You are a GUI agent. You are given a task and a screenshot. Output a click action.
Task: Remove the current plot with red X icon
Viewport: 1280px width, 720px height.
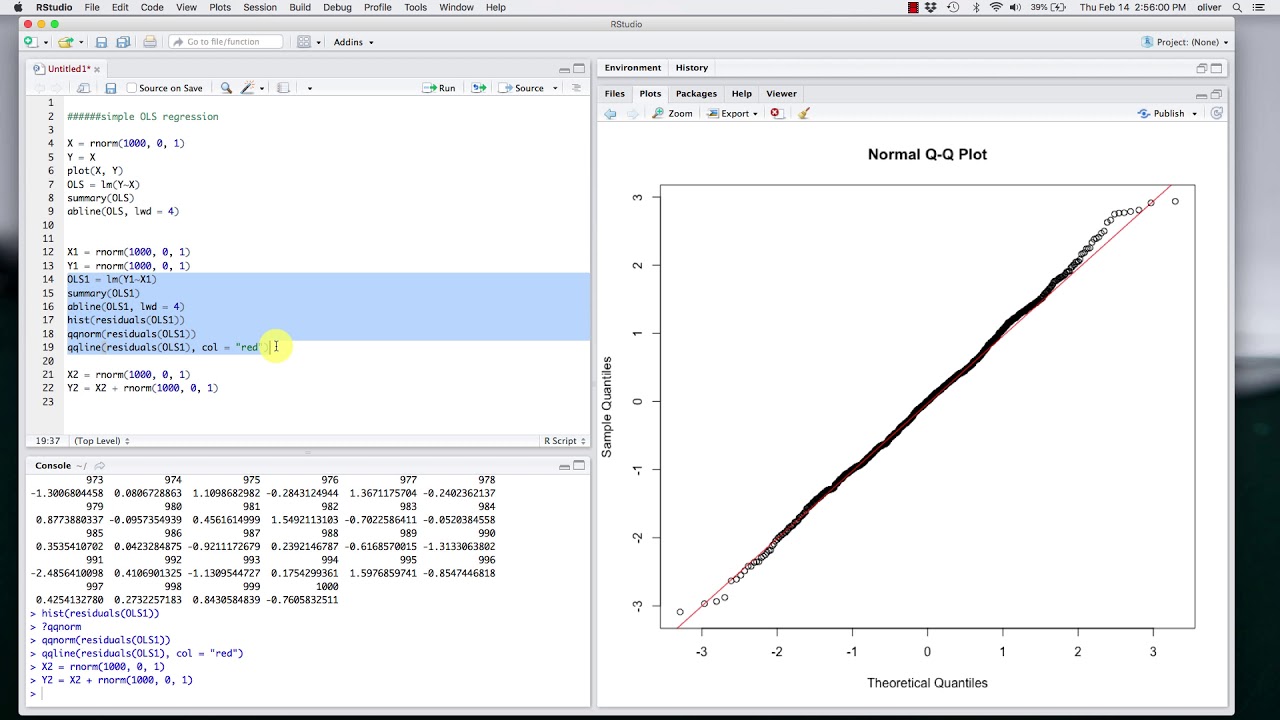(x=776, y=114)
